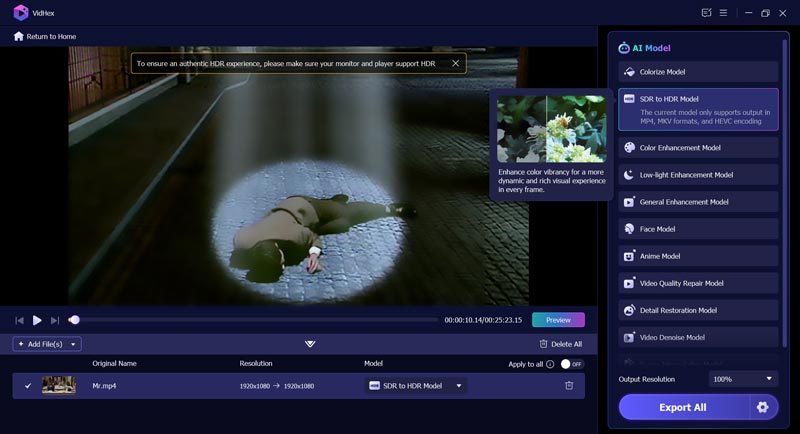
Task: Collapse the file list panel chevron
Action: coord(310,344)
